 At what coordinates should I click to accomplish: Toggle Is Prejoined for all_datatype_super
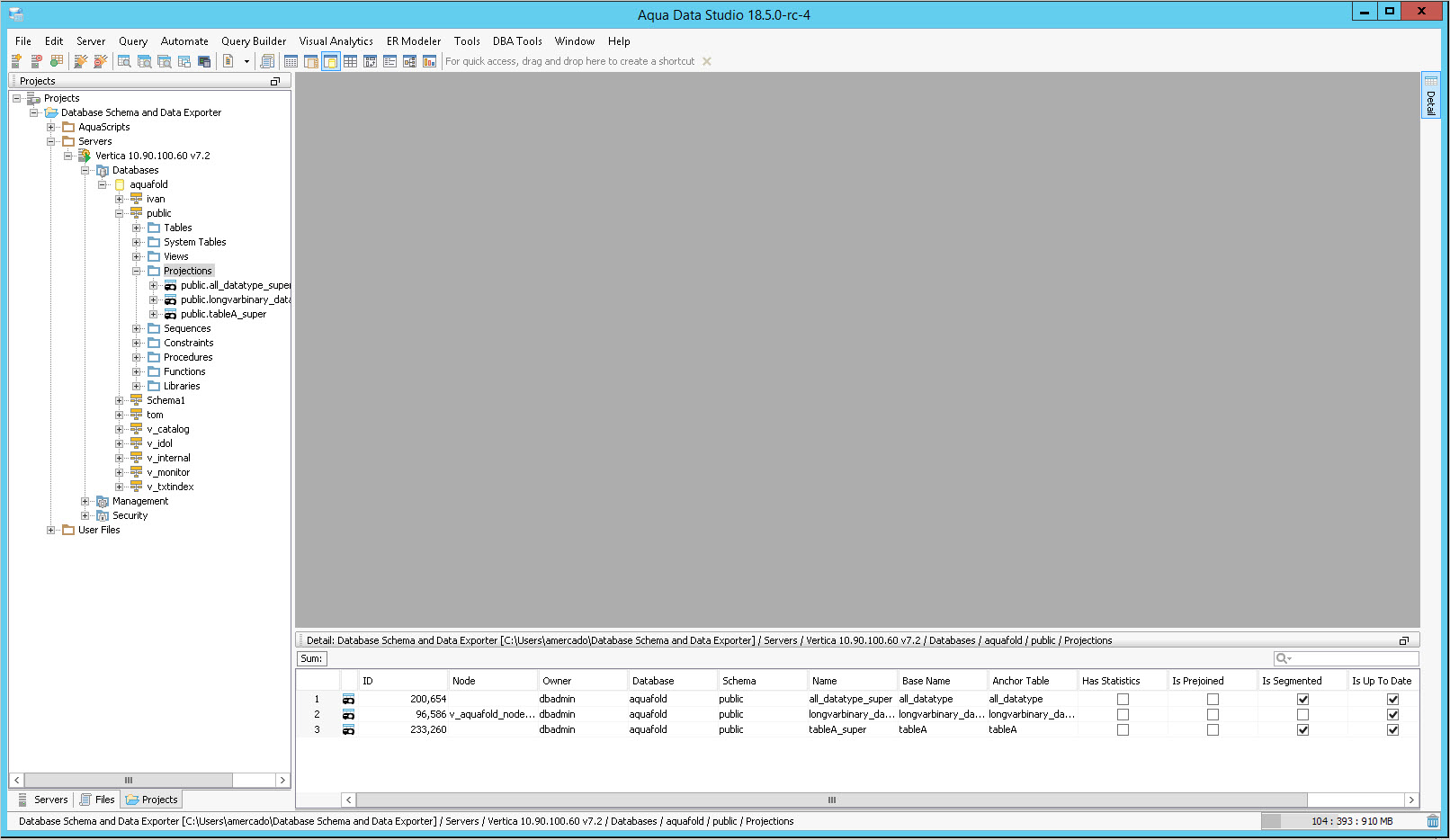pyautogui.click(x=1213, y=699)
